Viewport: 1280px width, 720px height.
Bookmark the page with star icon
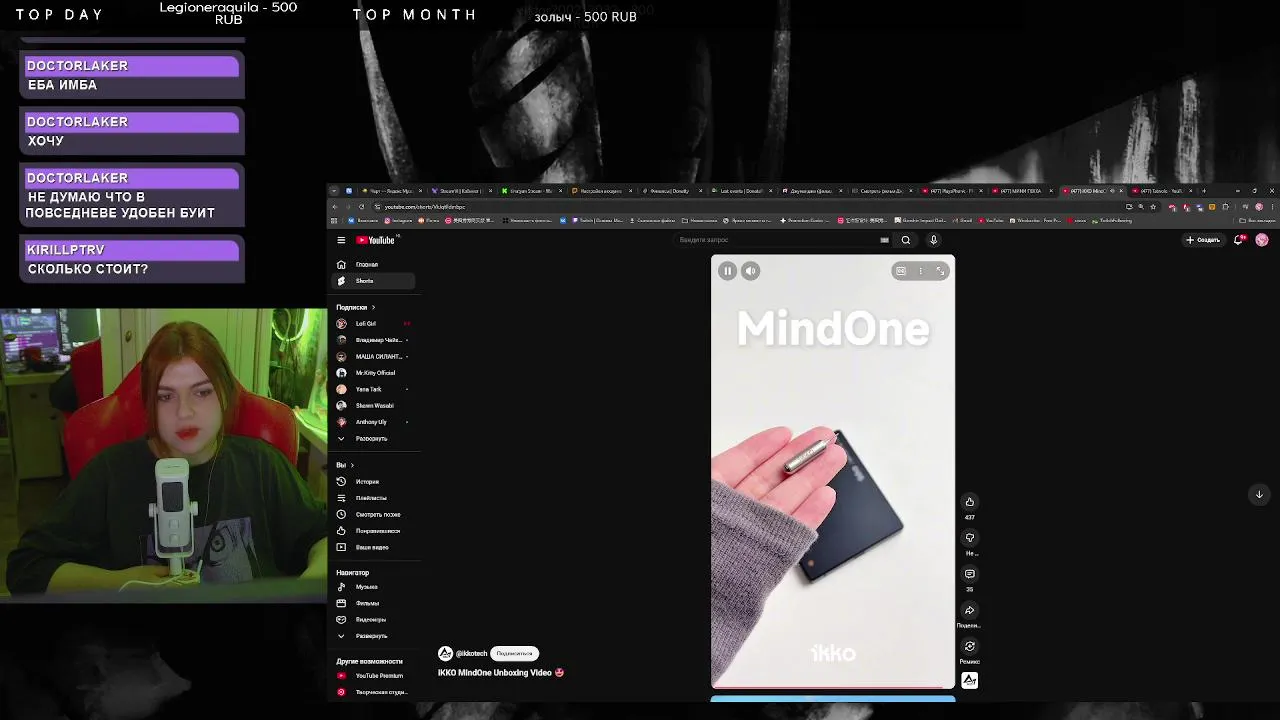point(1153,207)
